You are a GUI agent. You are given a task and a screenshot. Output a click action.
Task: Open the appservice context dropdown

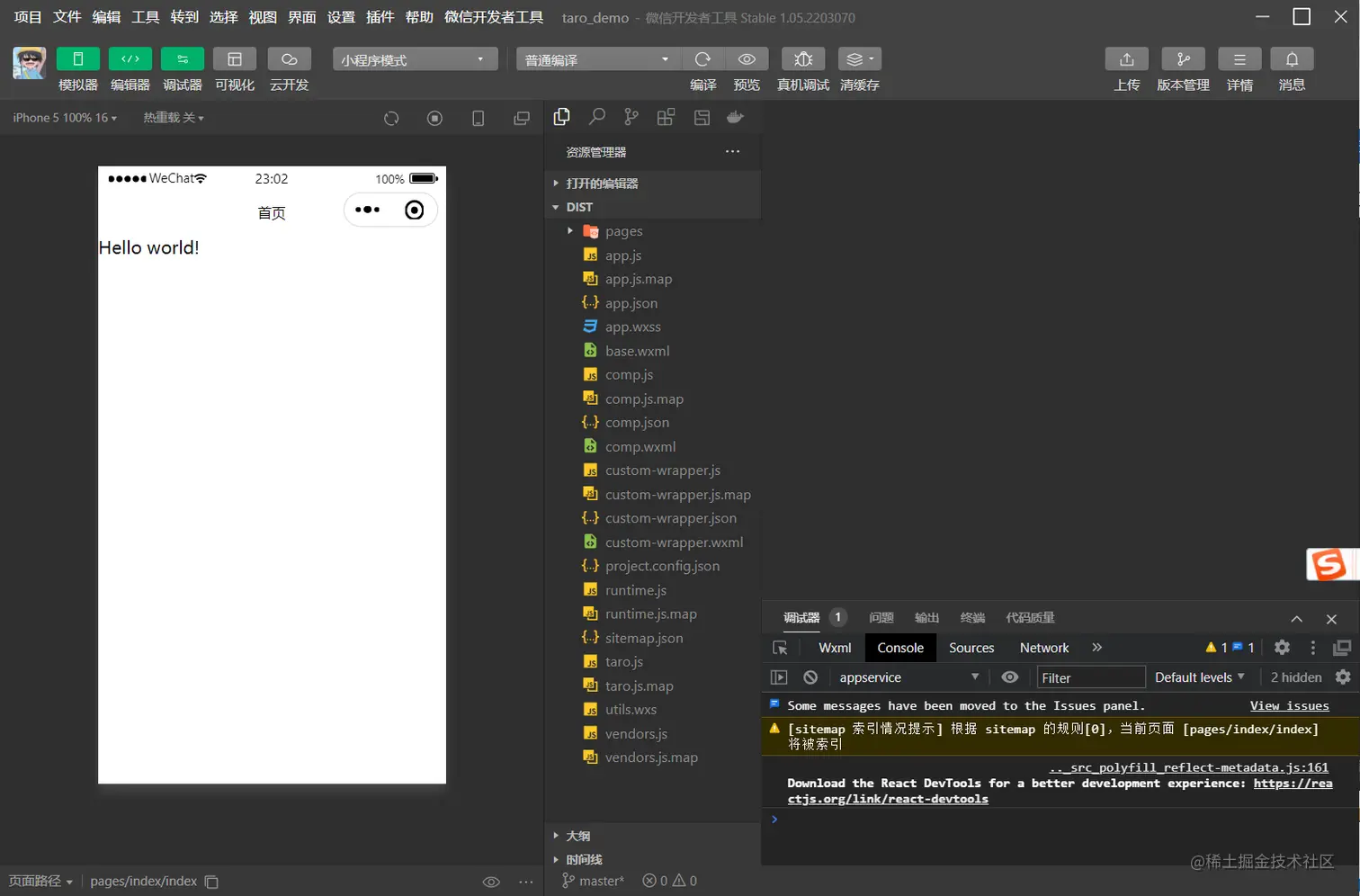click(908, 677)
